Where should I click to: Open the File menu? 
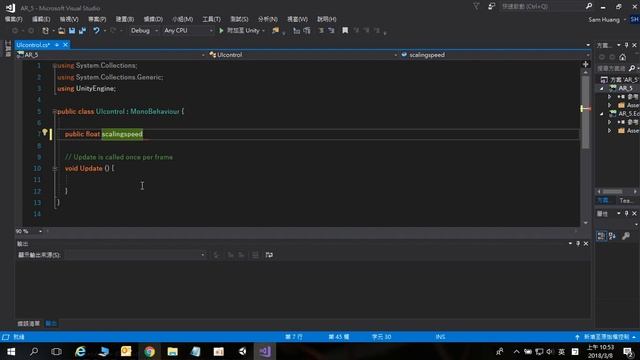[x=13, y=19]
